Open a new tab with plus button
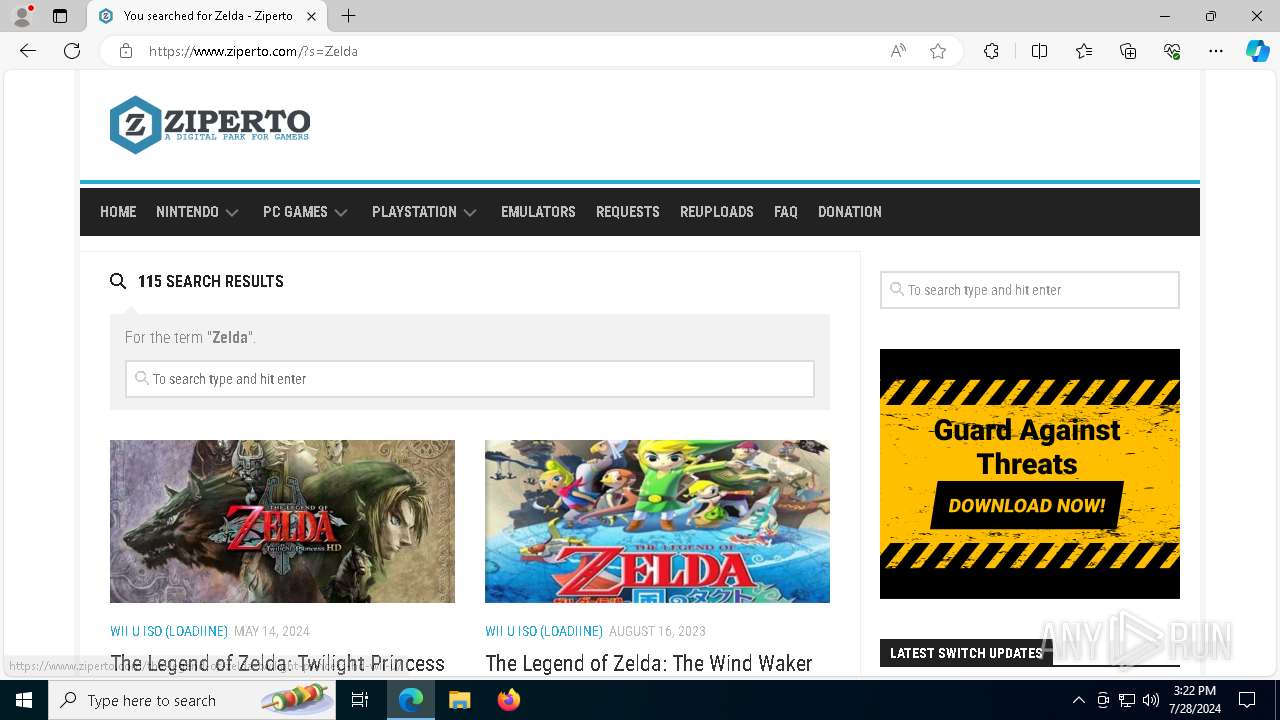 click(x=348, y=16)
